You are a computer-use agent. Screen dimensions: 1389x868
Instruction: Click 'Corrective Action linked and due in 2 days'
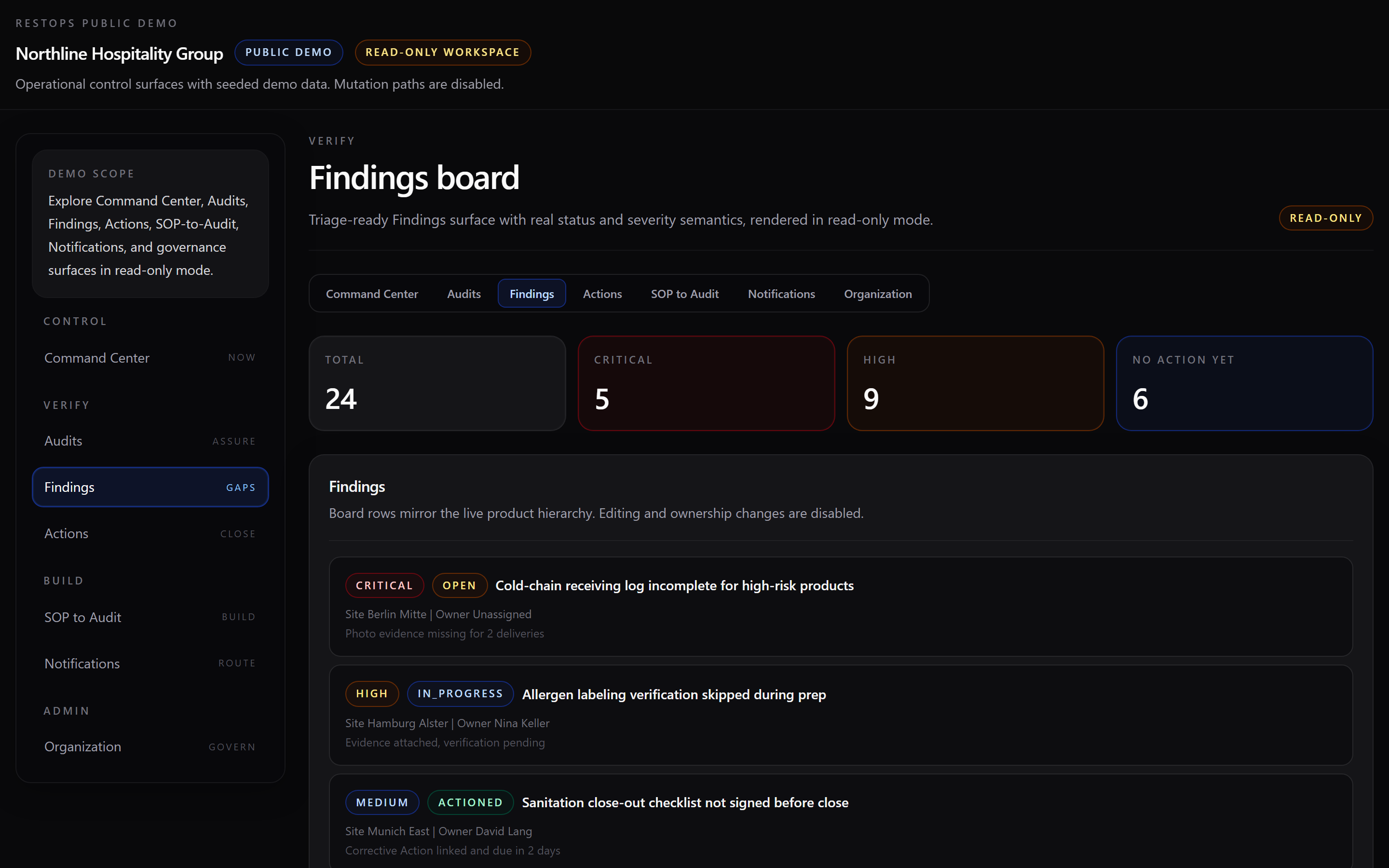453,850
